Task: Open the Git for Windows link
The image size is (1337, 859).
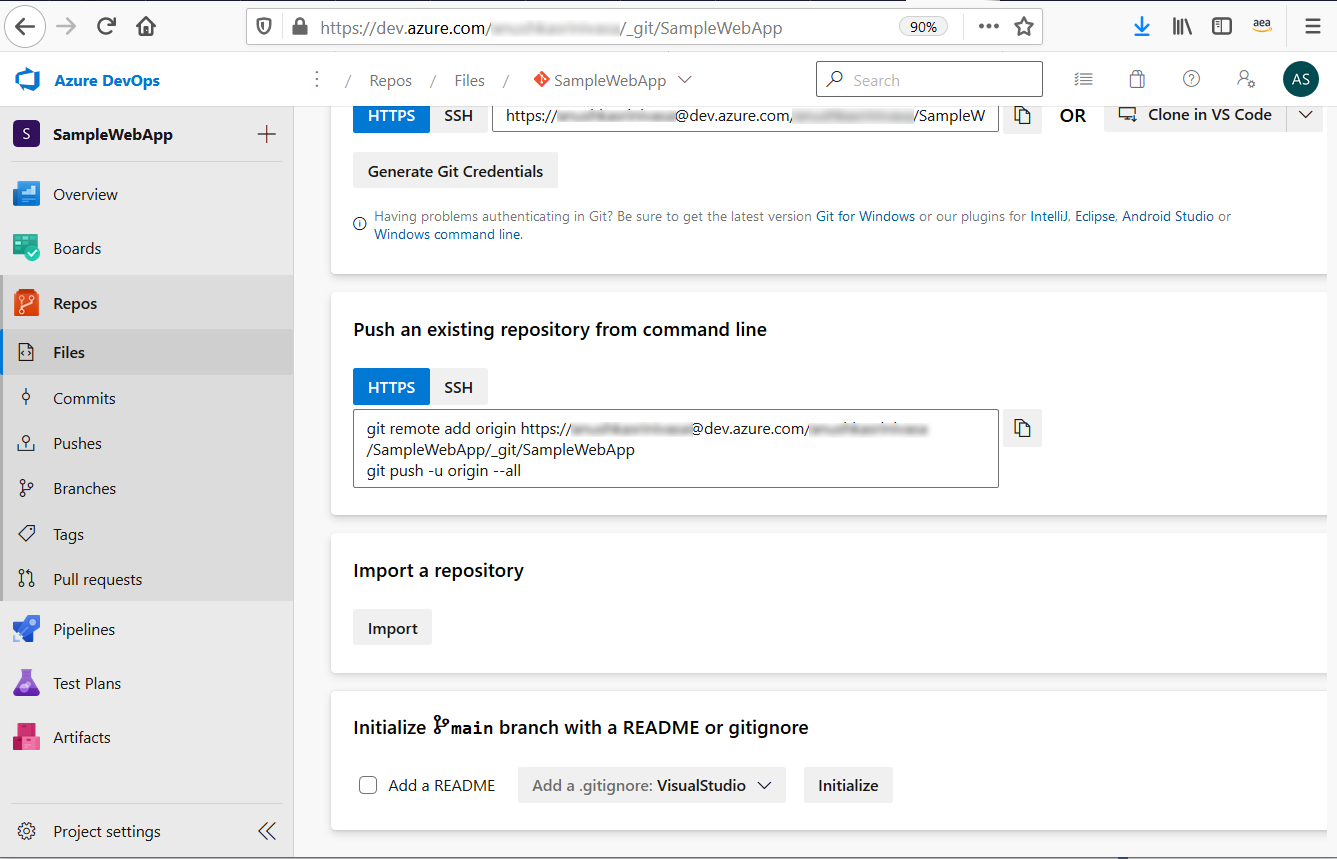Action: coord(865,216)
